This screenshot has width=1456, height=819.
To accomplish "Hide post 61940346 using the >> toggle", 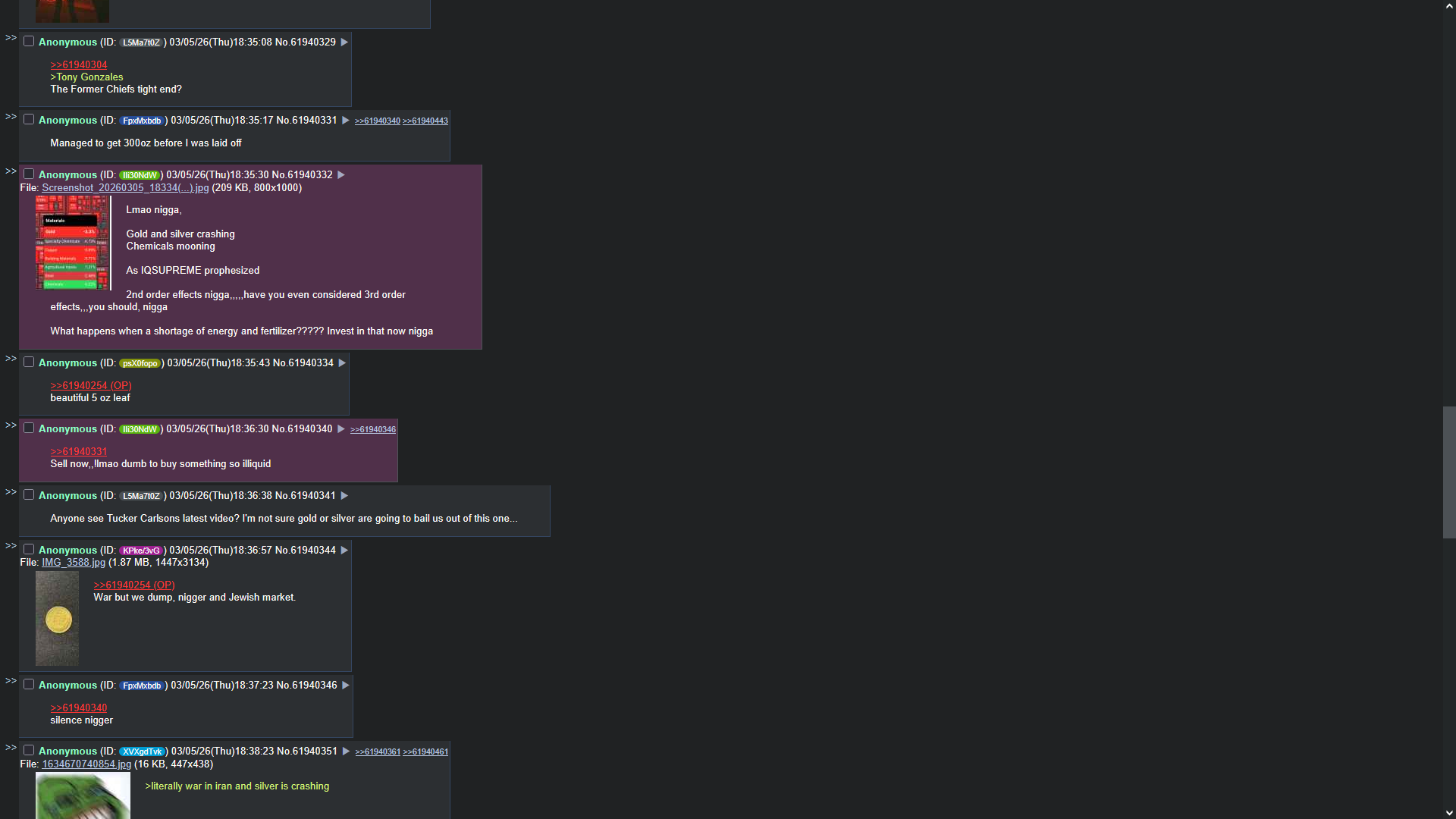I will click(x=11, y=681).
